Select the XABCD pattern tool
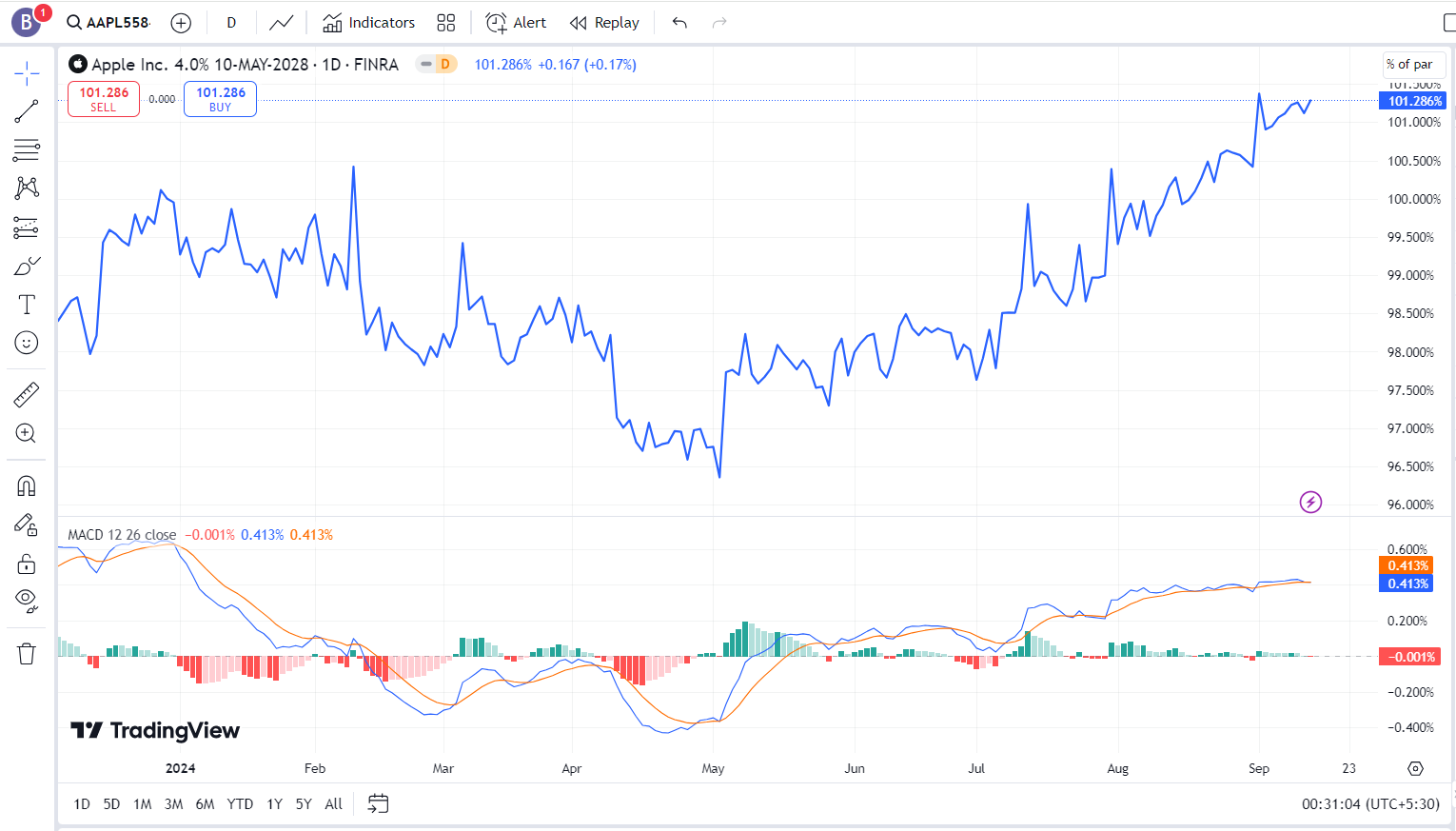 [27, 188]
